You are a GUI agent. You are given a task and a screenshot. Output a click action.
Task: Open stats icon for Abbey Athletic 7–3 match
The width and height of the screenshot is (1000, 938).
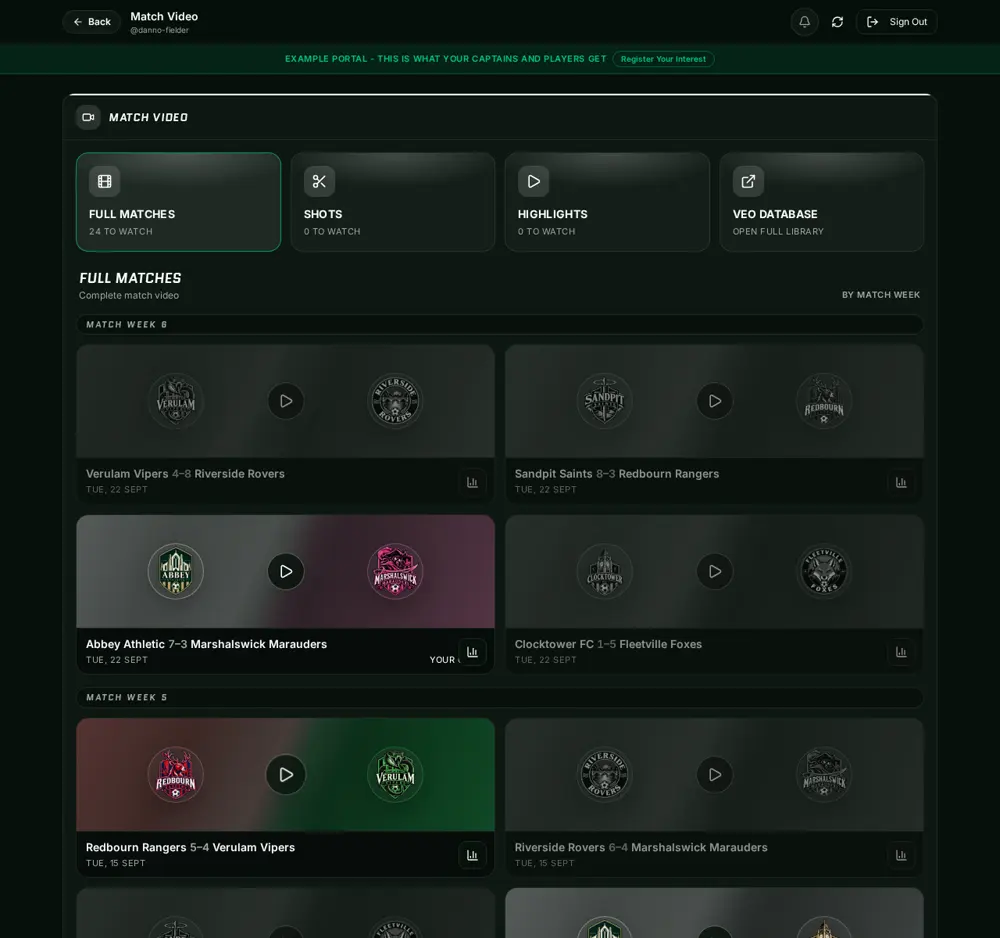click(x=472, y=652)
